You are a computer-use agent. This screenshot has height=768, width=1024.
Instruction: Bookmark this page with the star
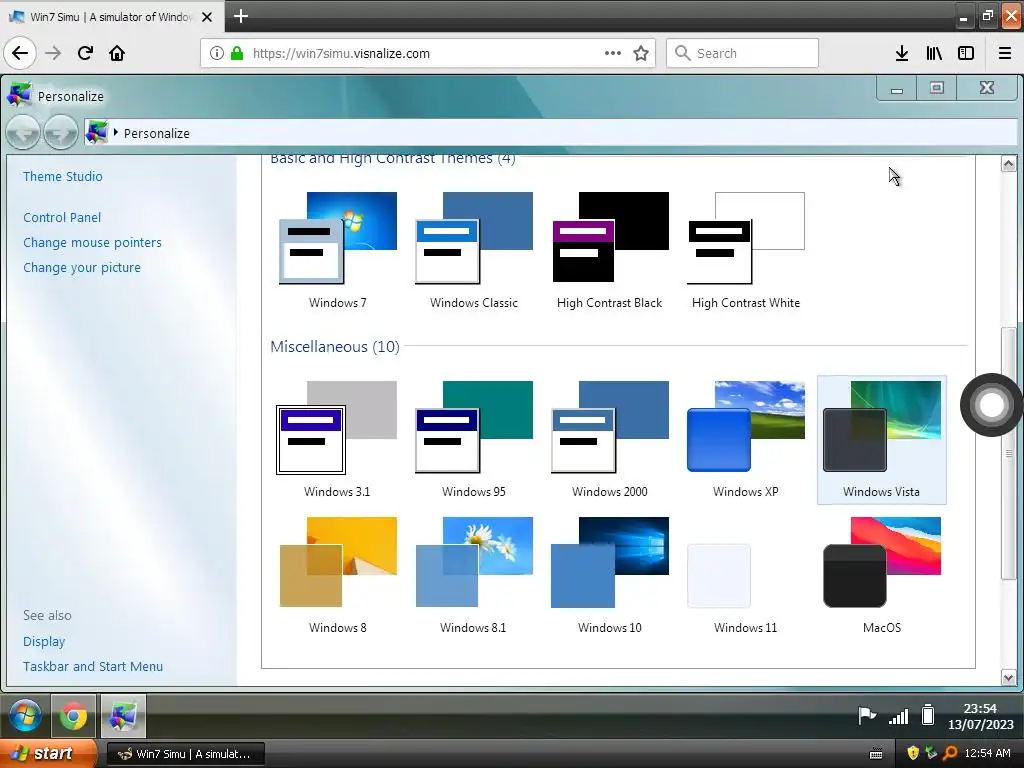641,53
